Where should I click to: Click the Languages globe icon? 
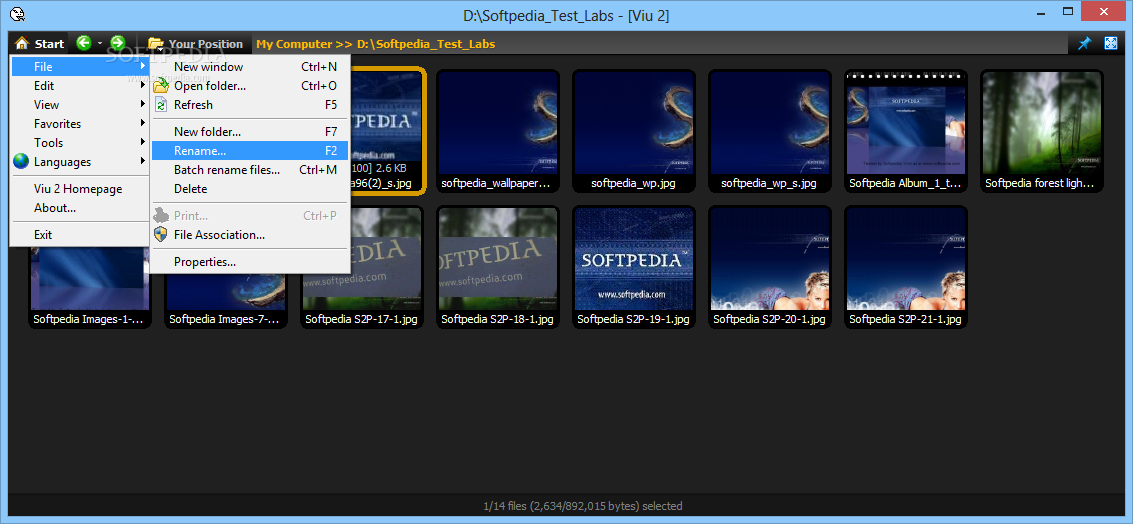pyautogui.click(x=21, y=161)
